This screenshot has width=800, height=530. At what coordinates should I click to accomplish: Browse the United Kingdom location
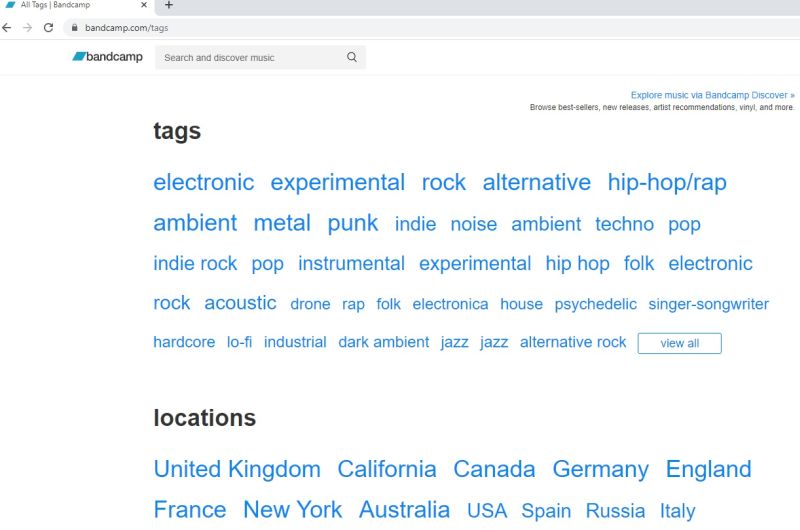(237, 469)
